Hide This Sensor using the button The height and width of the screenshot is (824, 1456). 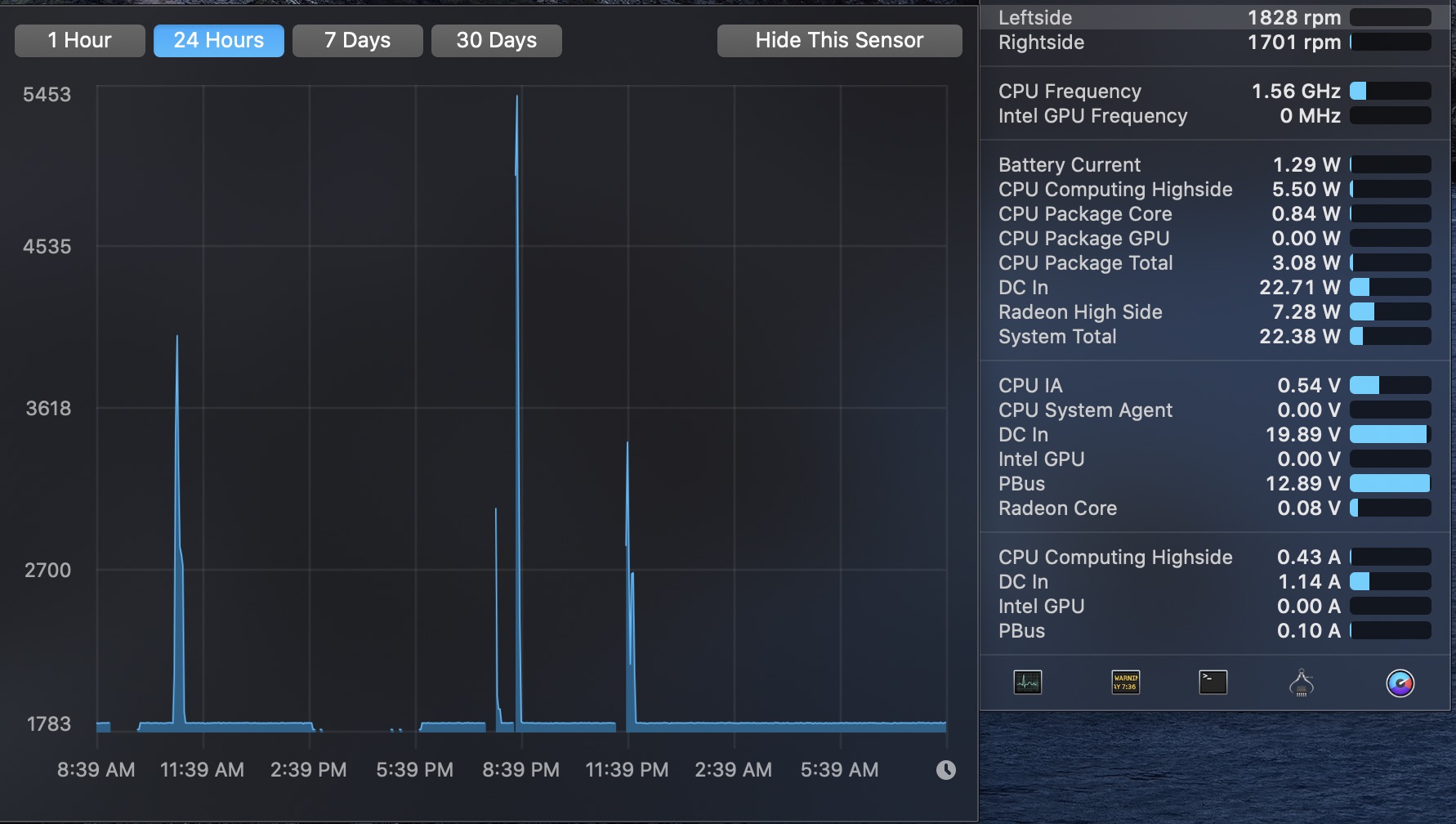(839, 40)
